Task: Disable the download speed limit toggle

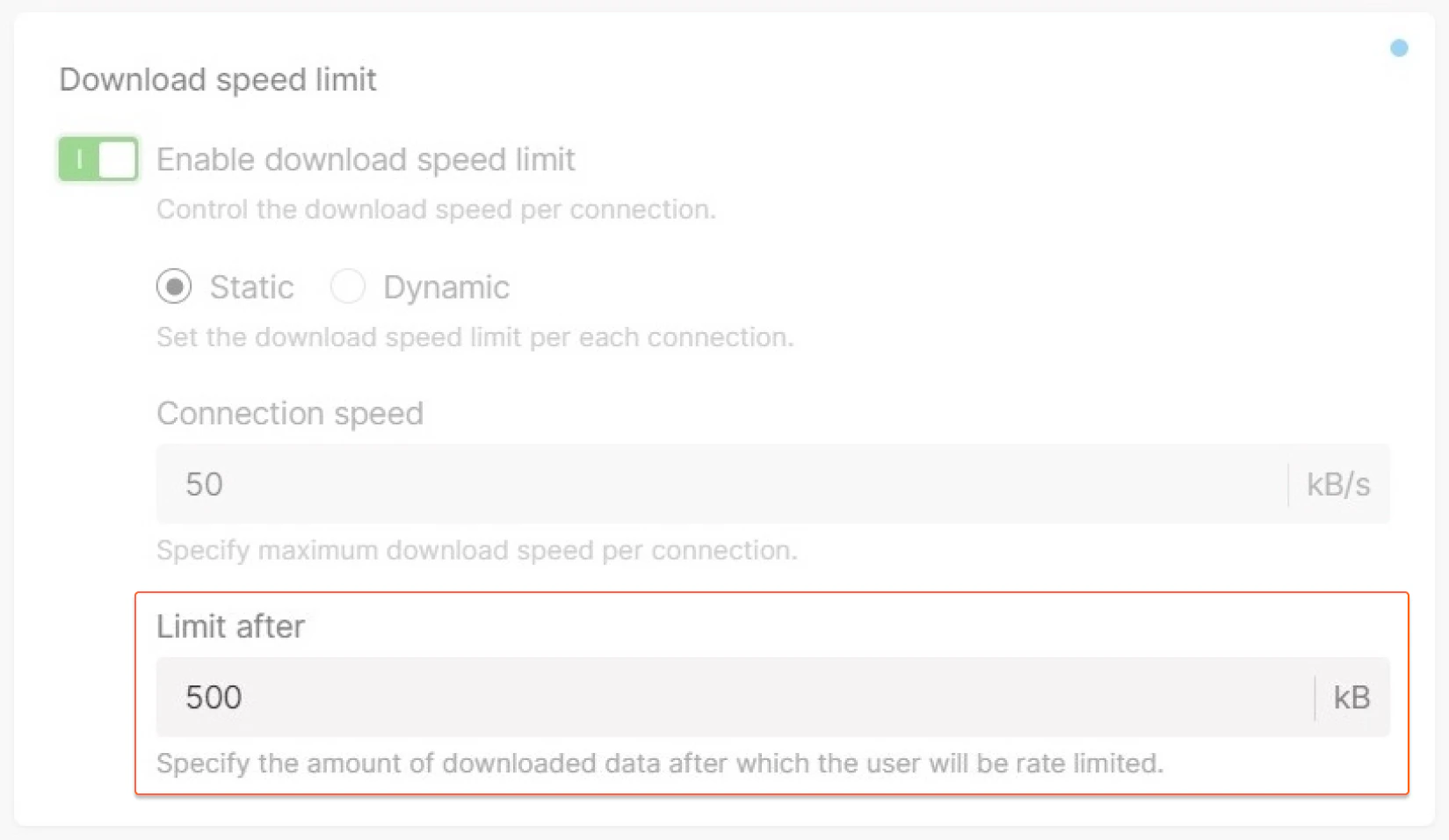Action: pos(98,159)
